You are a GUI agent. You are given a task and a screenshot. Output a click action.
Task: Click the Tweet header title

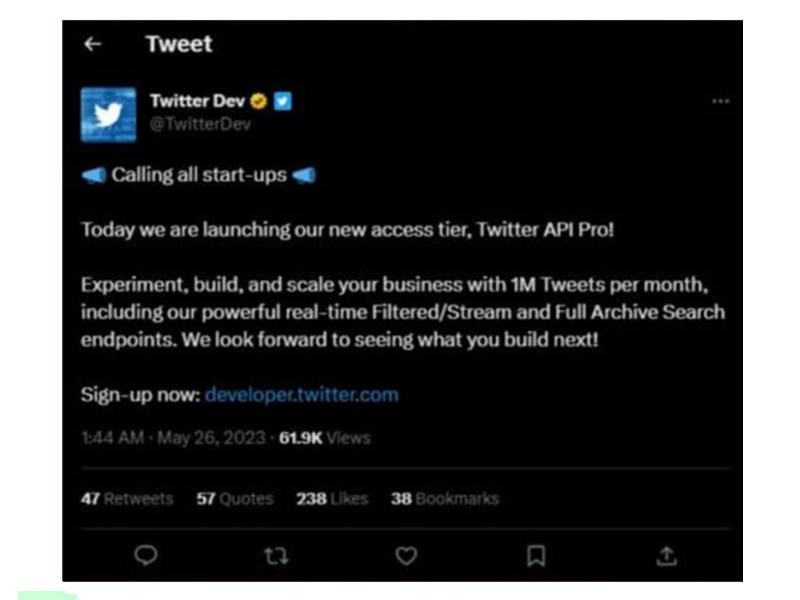click(179, 44)
